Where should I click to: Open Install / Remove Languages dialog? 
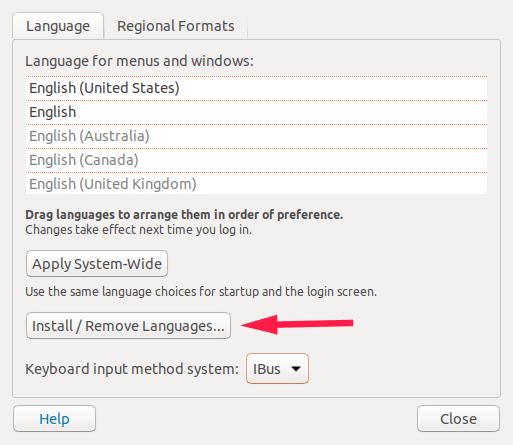point(128,326)
